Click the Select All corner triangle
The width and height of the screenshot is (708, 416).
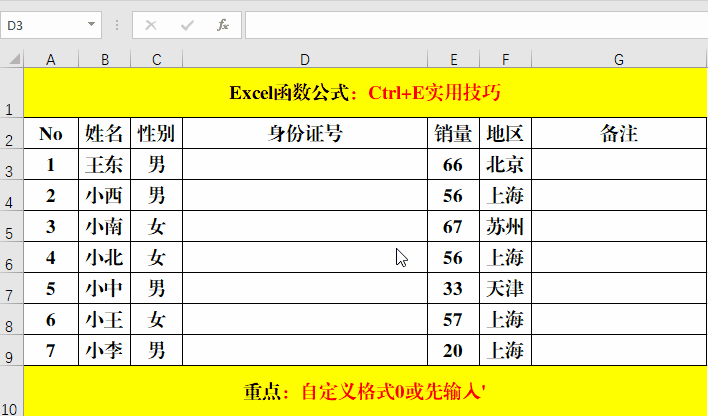tap(15, 59)
